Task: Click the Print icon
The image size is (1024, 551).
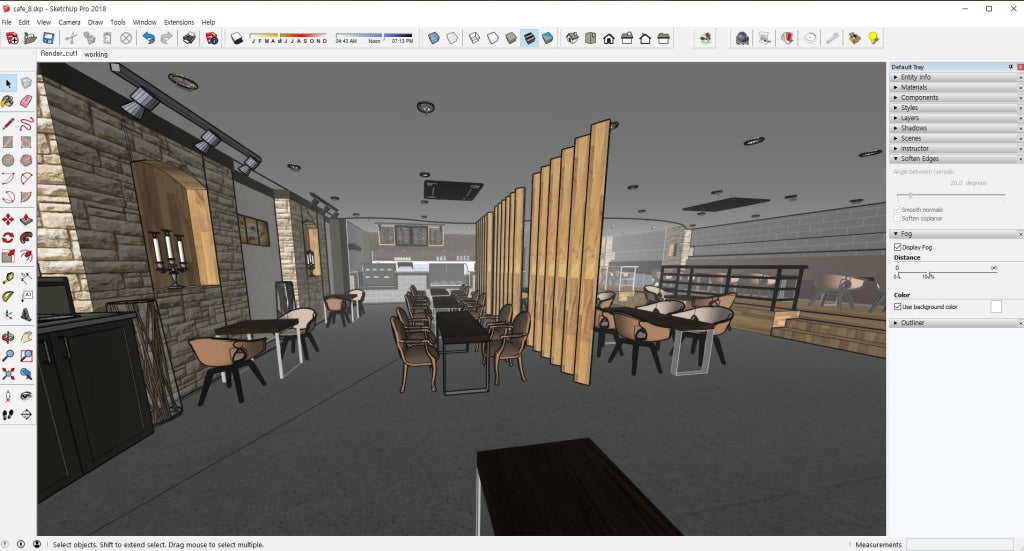Action: tap(189, 39)
